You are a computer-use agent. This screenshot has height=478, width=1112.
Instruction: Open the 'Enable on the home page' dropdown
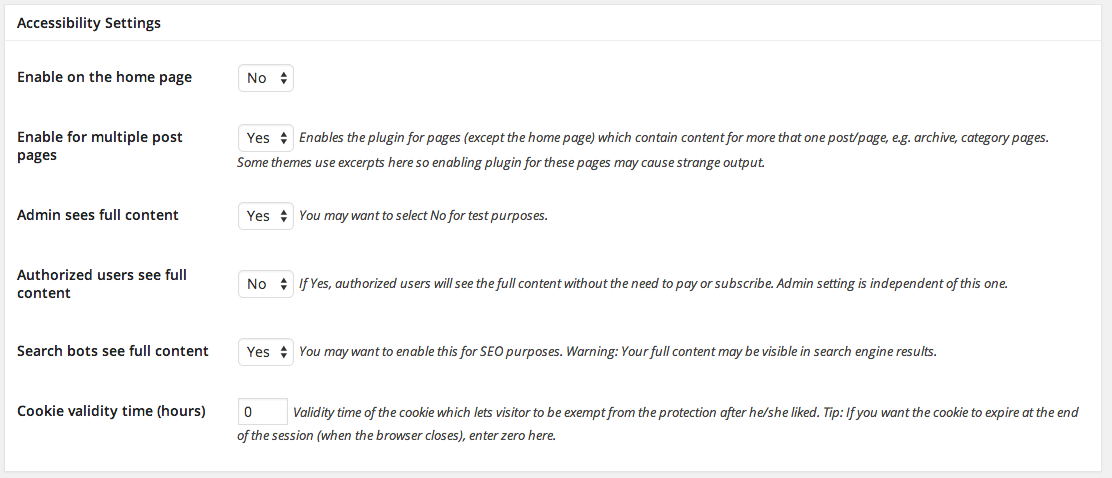coord(265,78)
